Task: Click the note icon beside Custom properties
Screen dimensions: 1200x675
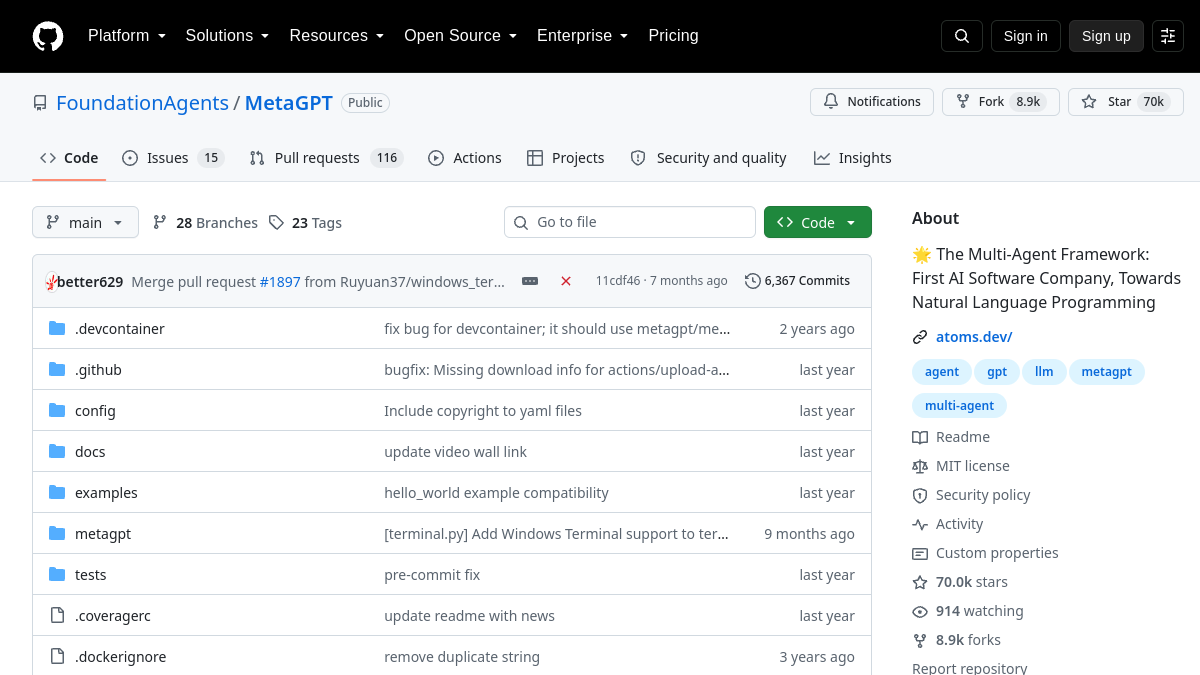Action: [920, 553]
